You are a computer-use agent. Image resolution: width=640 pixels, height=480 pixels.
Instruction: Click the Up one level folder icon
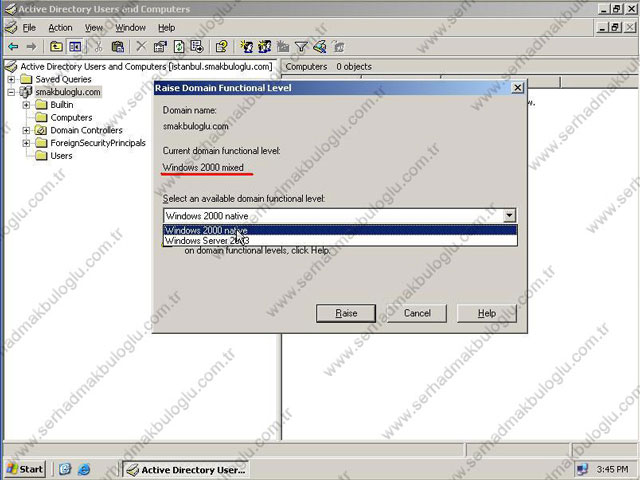(x=56, y=47)
